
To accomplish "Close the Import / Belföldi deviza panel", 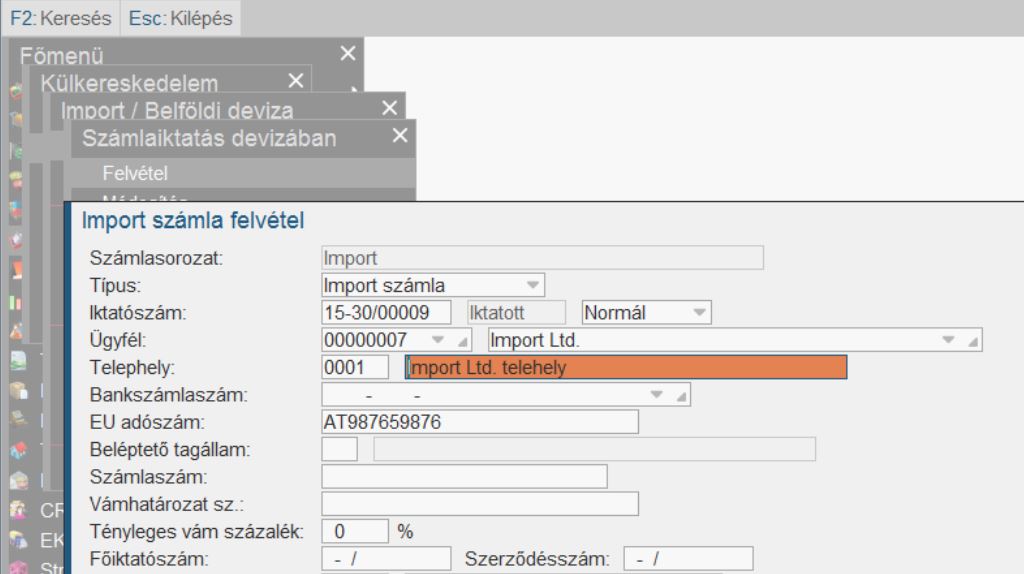I will pos(389,108).
